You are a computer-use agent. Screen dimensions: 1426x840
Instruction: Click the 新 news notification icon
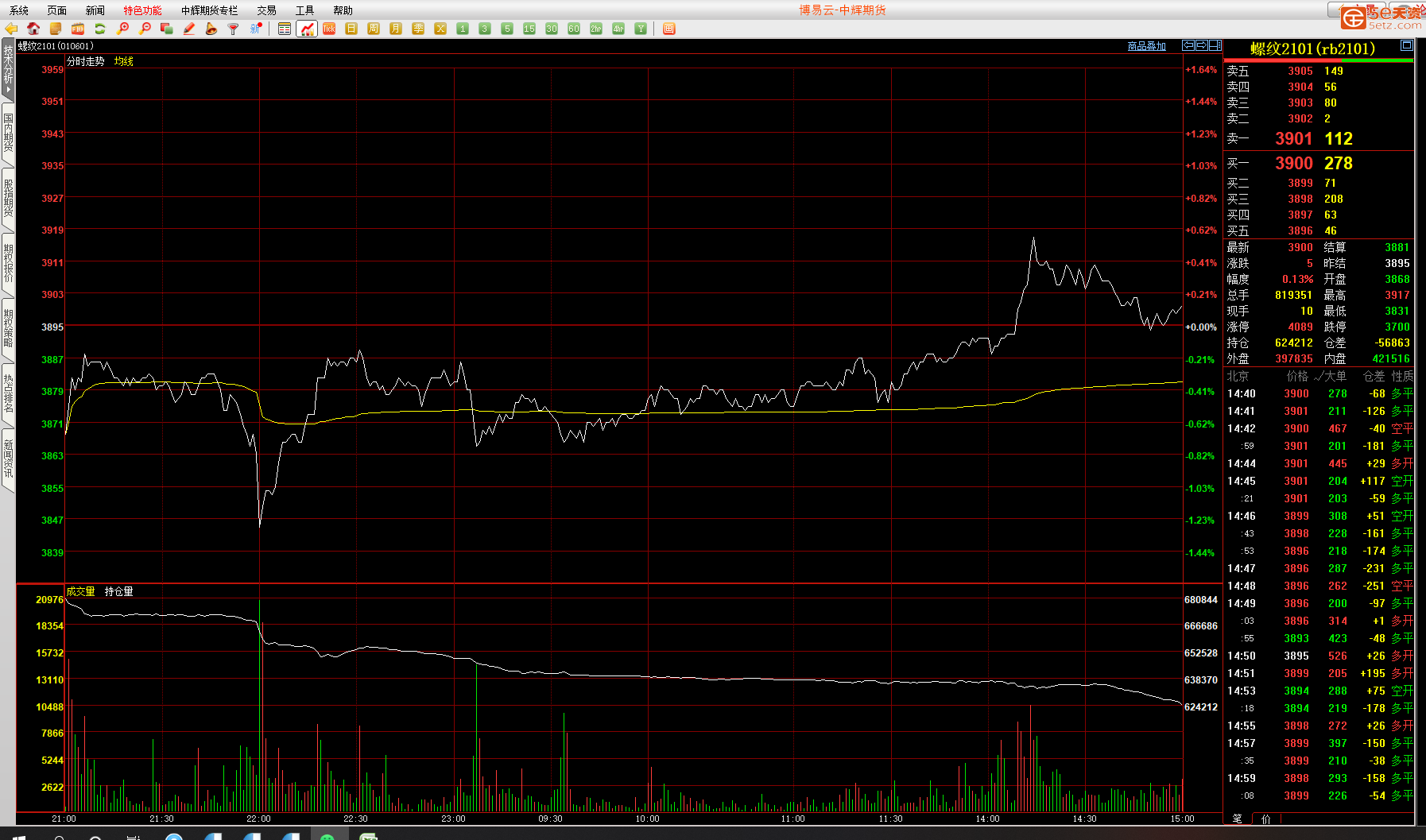(256, 29)
